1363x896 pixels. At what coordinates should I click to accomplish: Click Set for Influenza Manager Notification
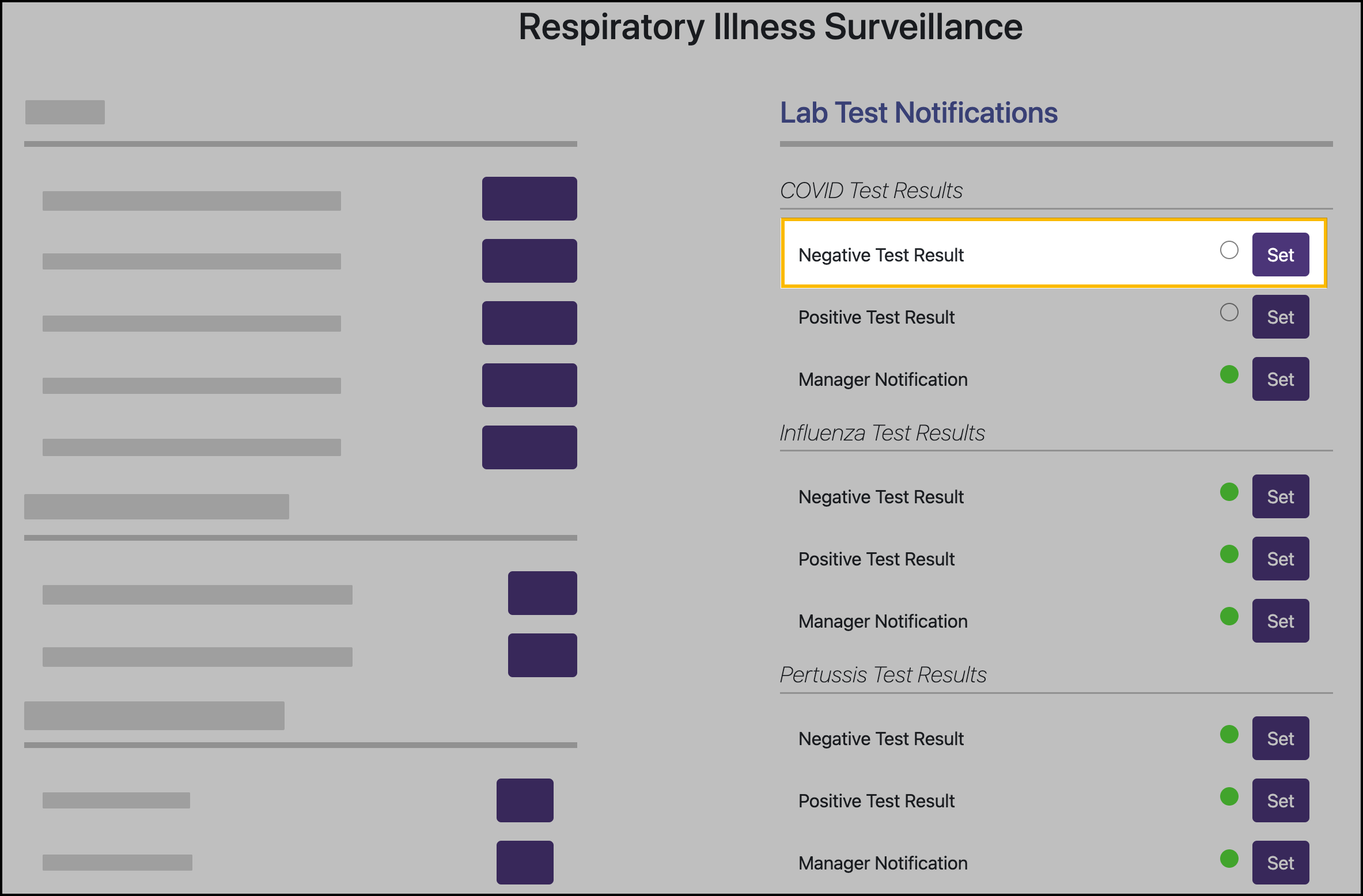coord(1280,621)
